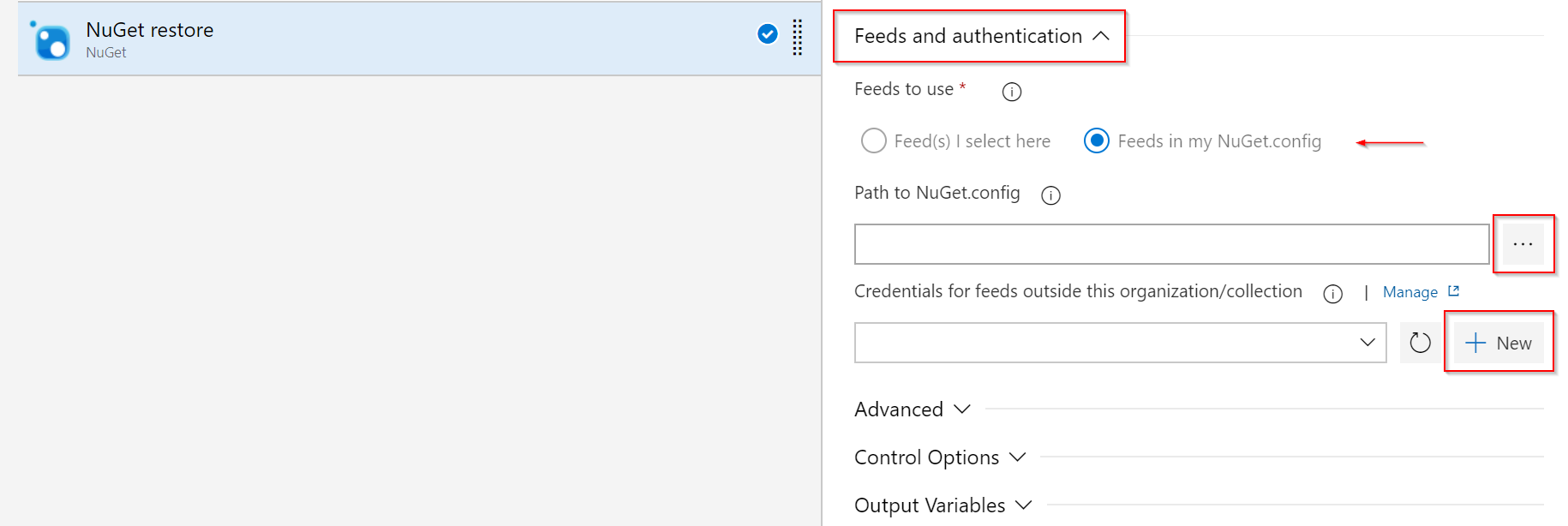Click the NuGet subtitle under NuGet restore
This screenshot has width=1568, height=526.
click(x=106, y=52)
